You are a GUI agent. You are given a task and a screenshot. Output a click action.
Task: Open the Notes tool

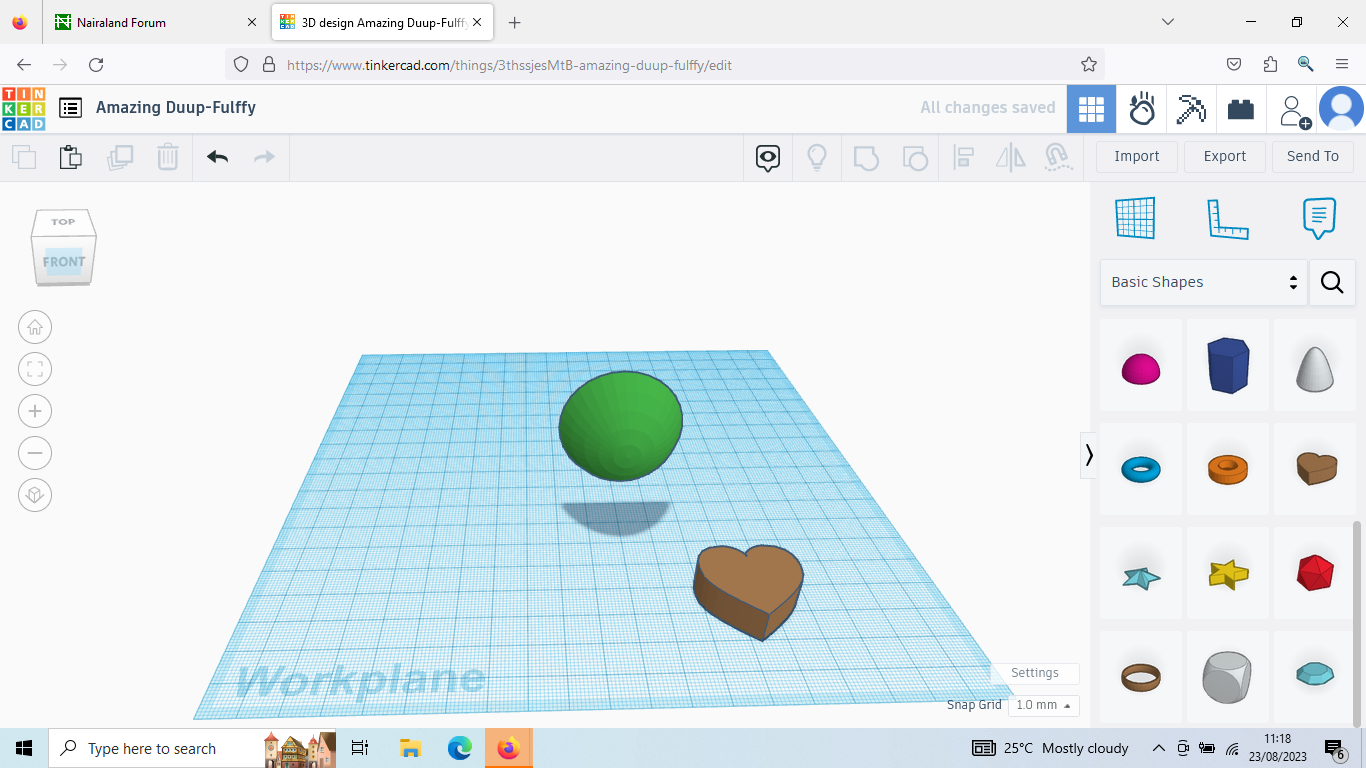pos(1318,218)
